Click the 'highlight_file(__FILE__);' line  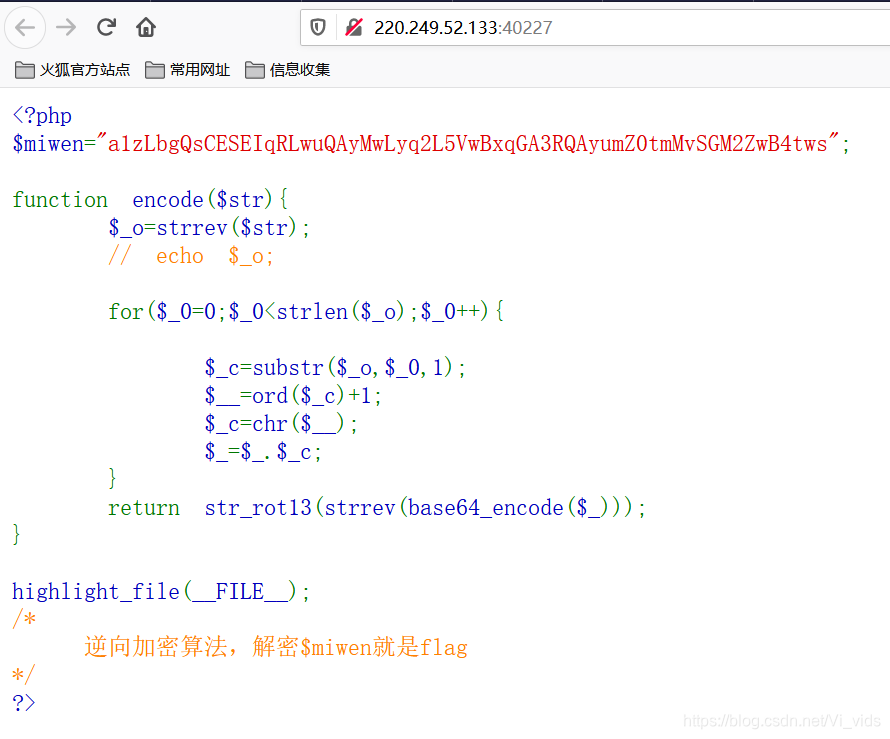point(161,591)
